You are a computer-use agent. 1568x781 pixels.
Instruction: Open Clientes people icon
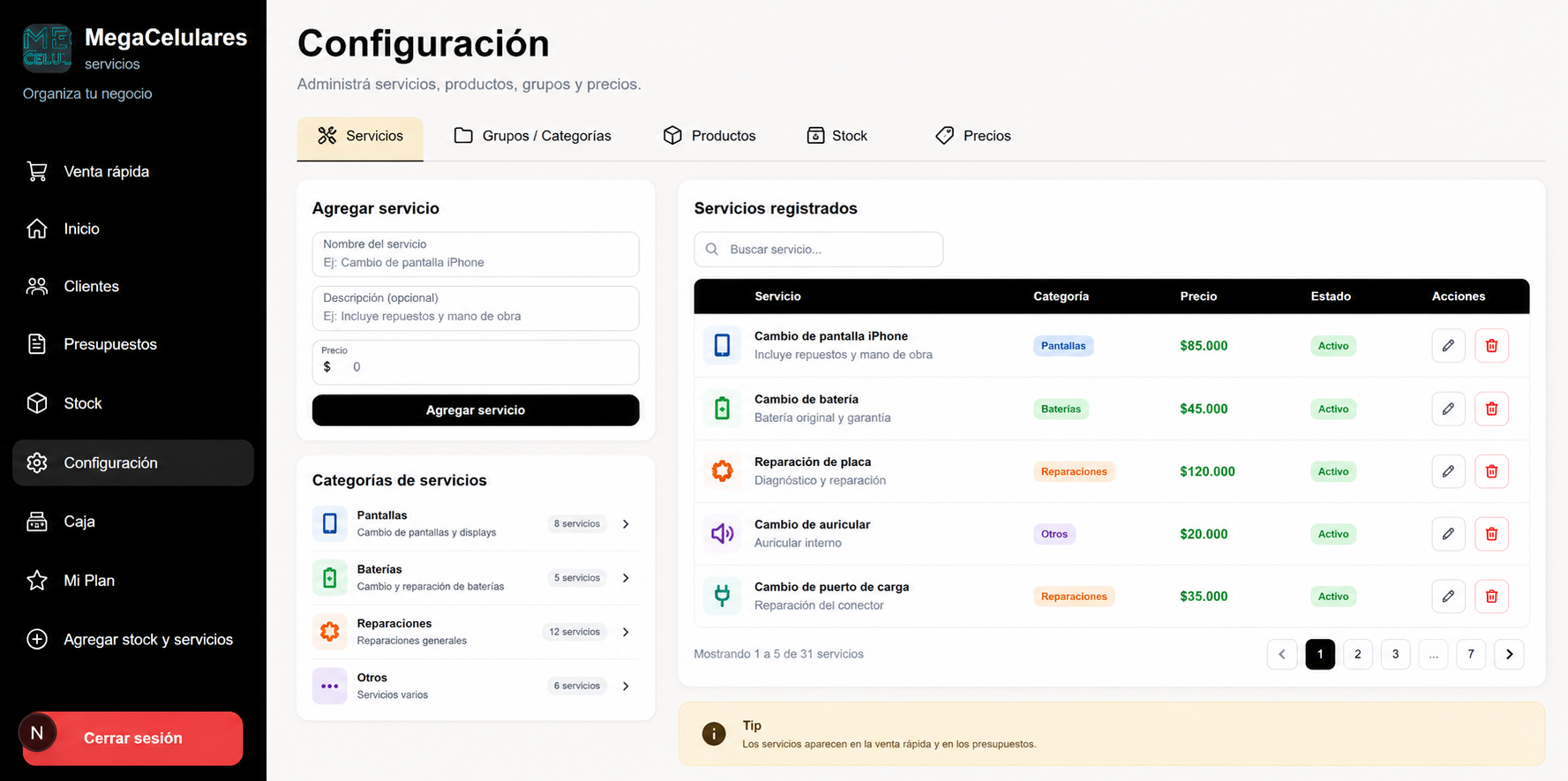(37, 286)
